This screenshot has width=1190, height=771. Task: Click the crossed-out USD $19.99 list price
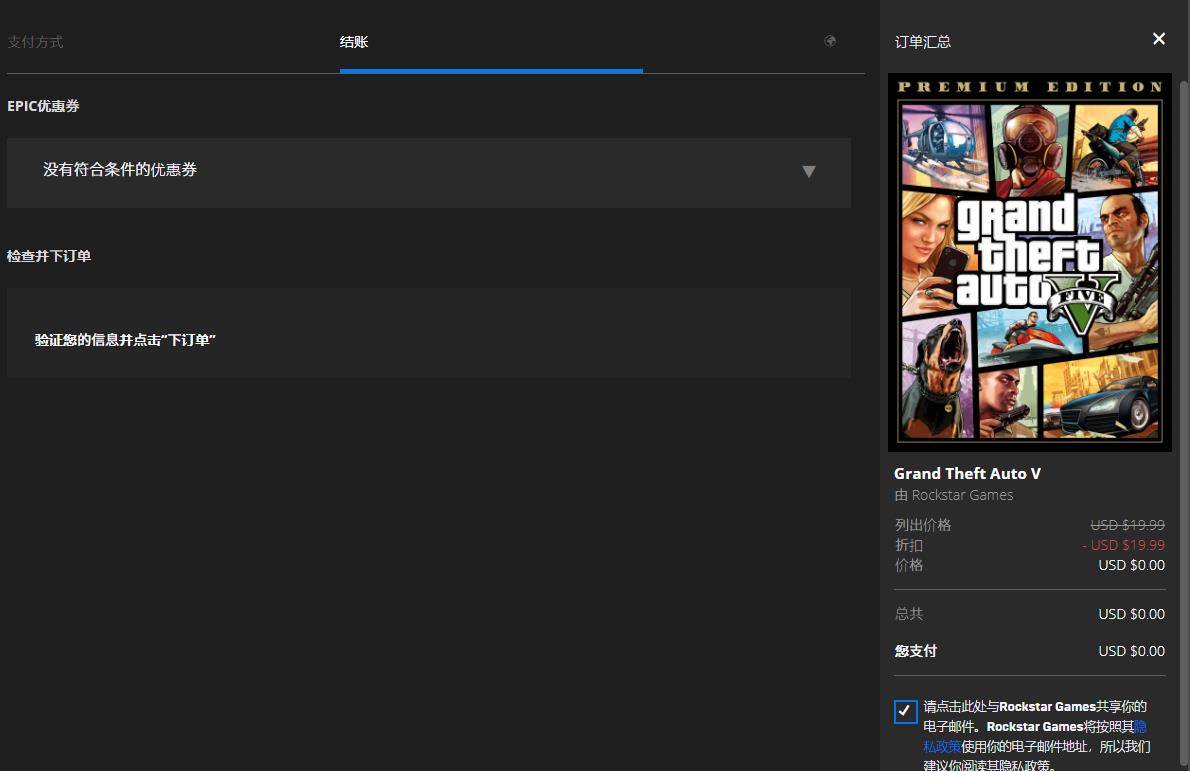pos(1127,525)
